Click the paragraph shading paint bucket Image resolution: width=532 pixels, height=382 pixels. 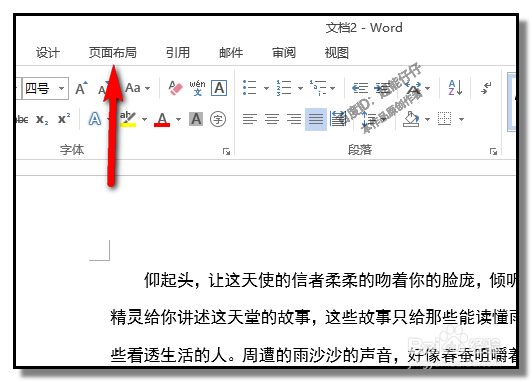(411, 119)
